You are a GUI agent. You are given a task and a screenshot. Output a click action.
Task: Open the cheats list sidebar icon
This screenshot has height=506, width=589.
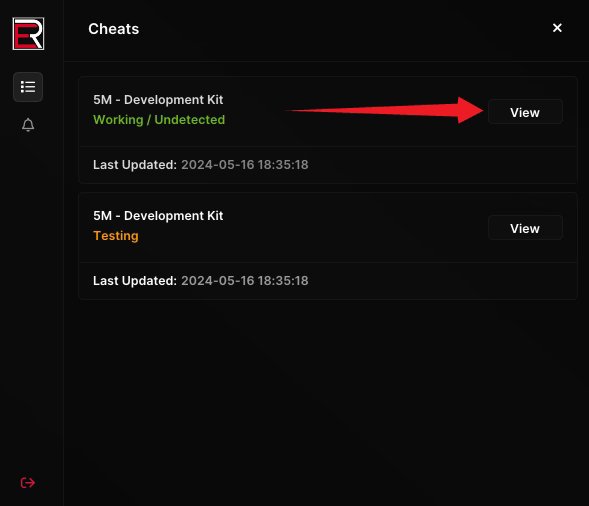[28, 87]
